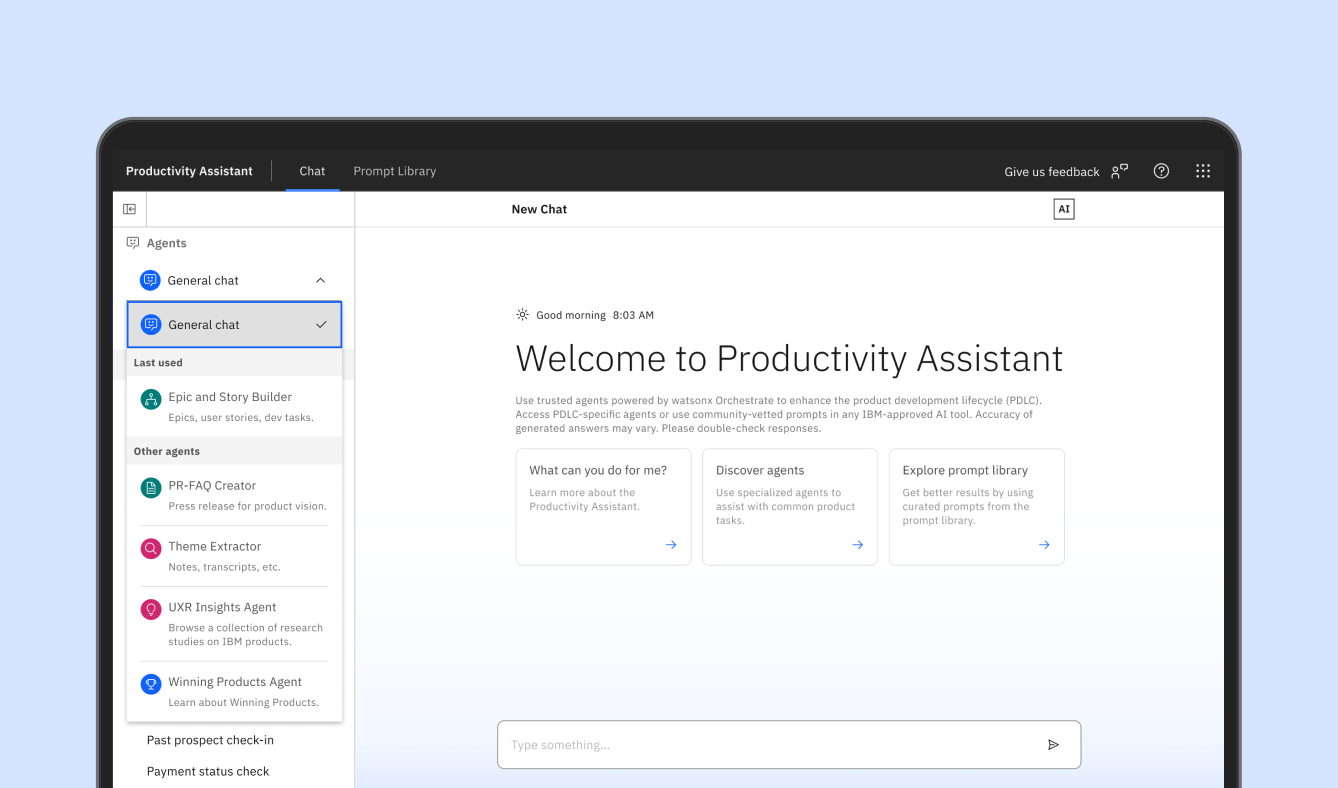
Task: Open Past prospect check-in chat
Action: click(210, 740)
